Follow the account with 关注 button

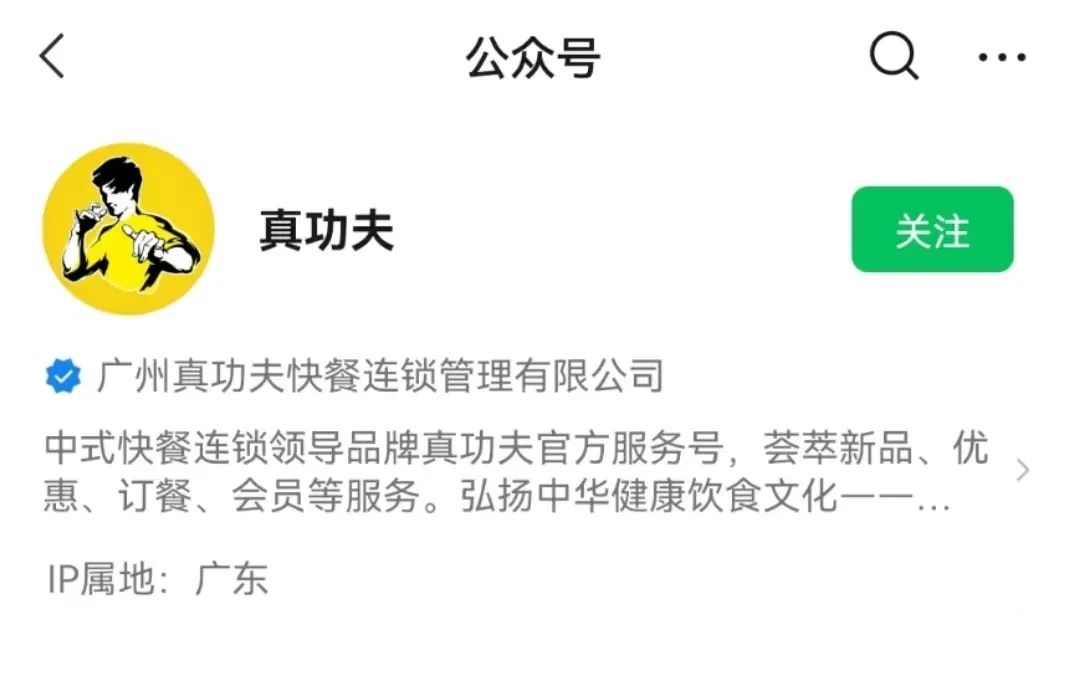point(932,229)
